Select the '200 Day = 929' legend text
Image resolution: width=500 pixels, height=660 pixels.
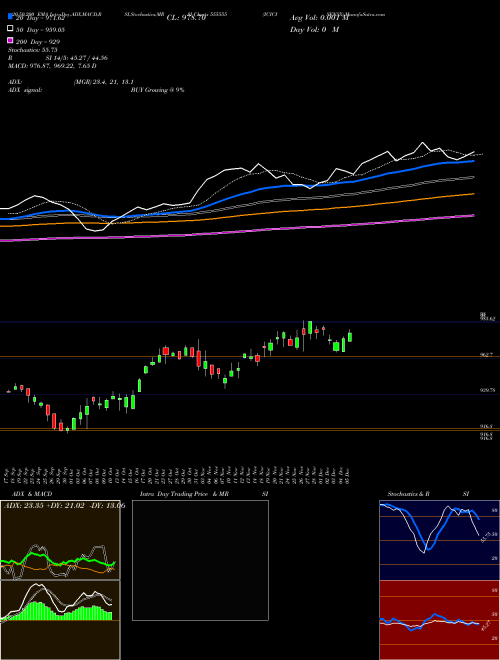(38, 42)
